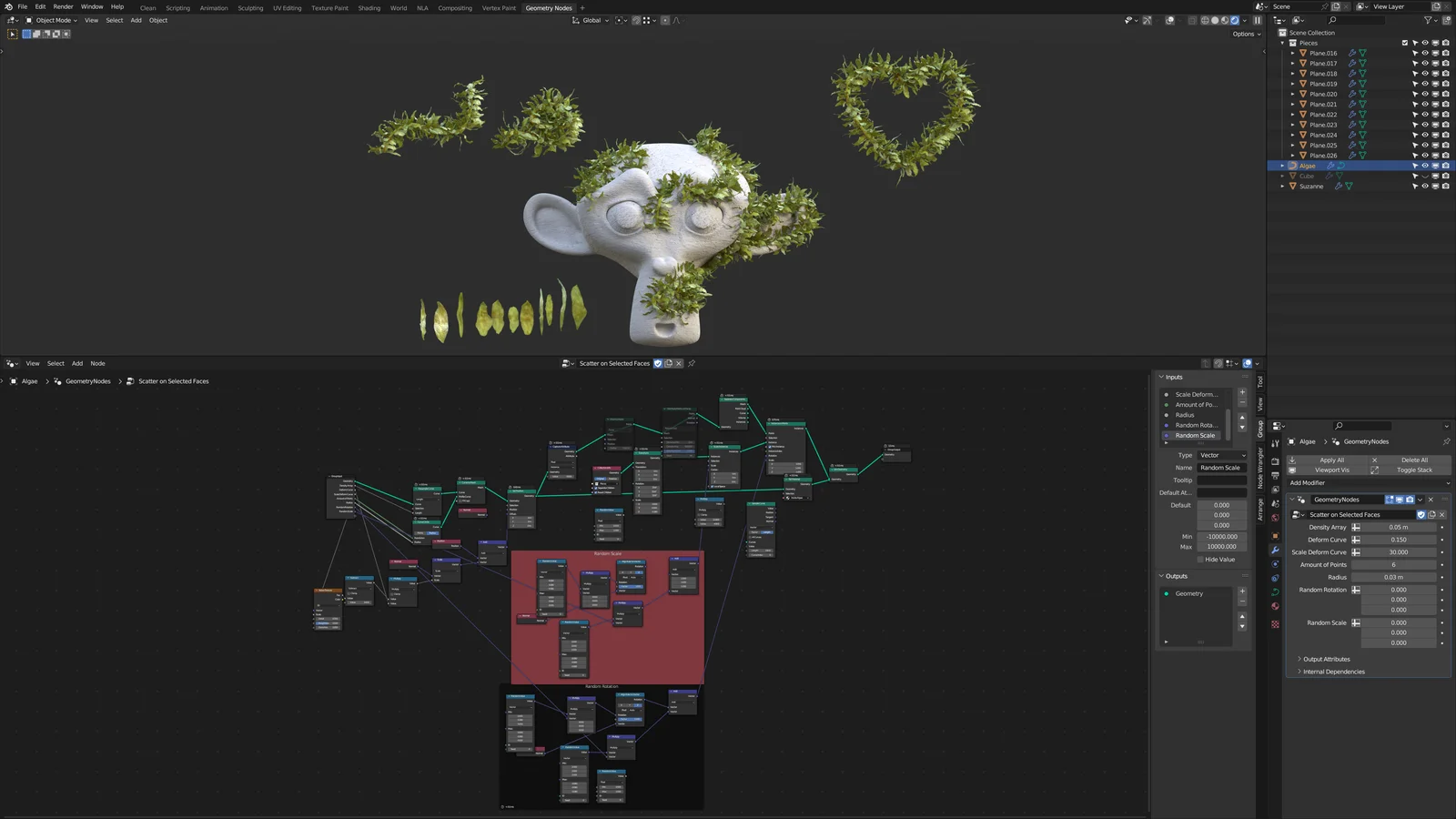The height and width of the screenshot is (819, 1456).
Task: Click the outliner filter funnel icon
Action: tap(1428, 20)
